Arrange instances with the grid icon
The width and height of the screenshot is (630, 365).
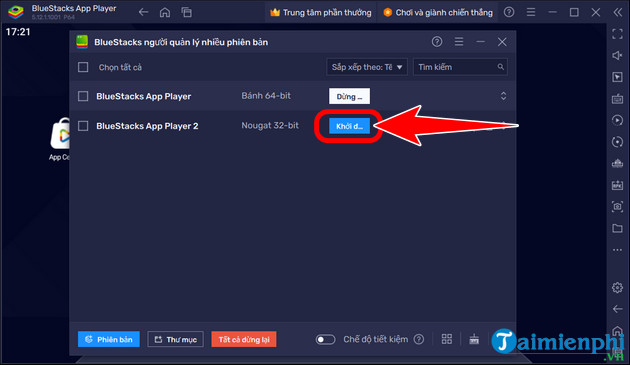[447, 339]
